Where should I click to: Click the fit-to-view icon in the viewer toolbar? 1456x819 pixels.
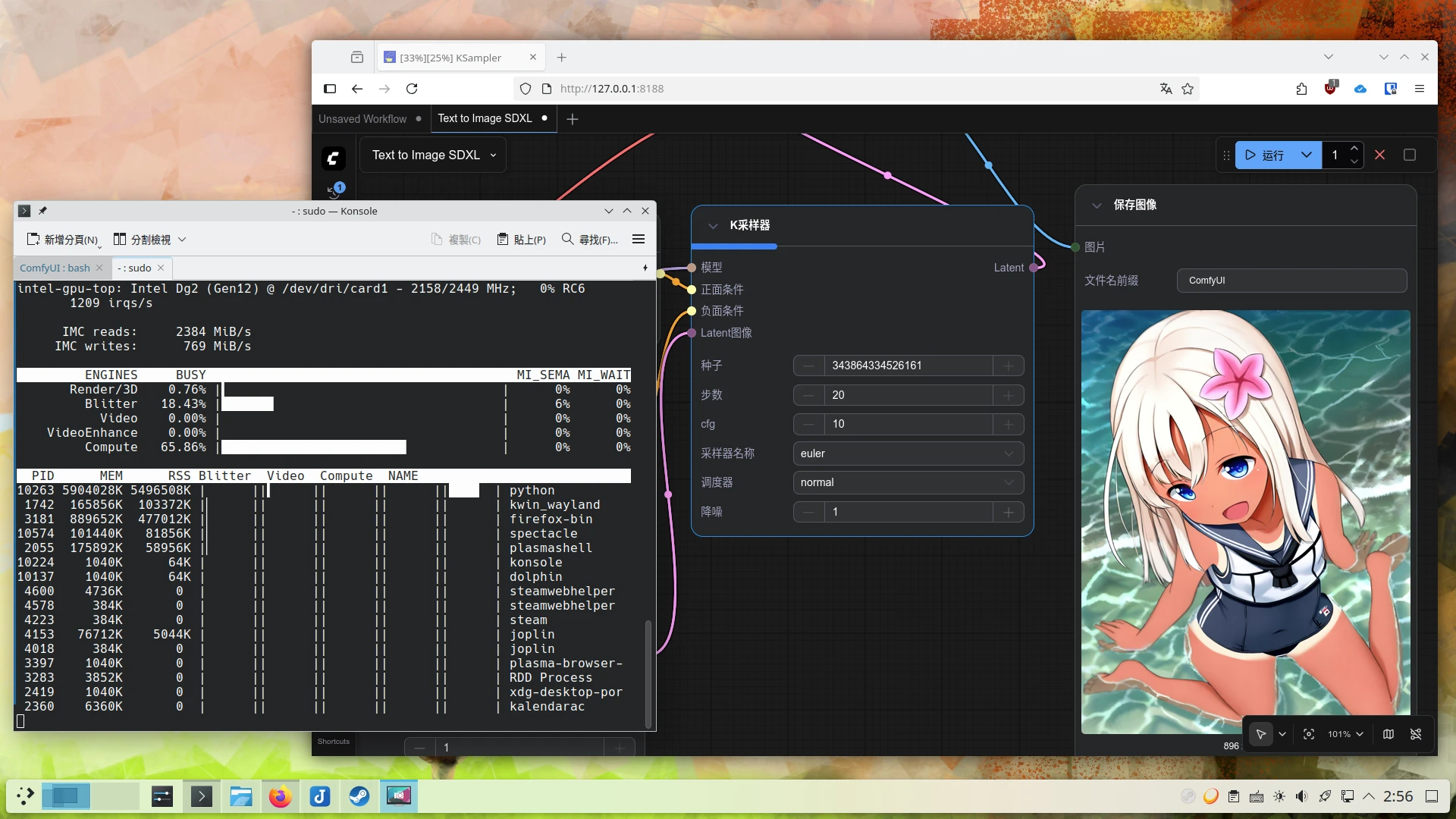[1309, 734]
